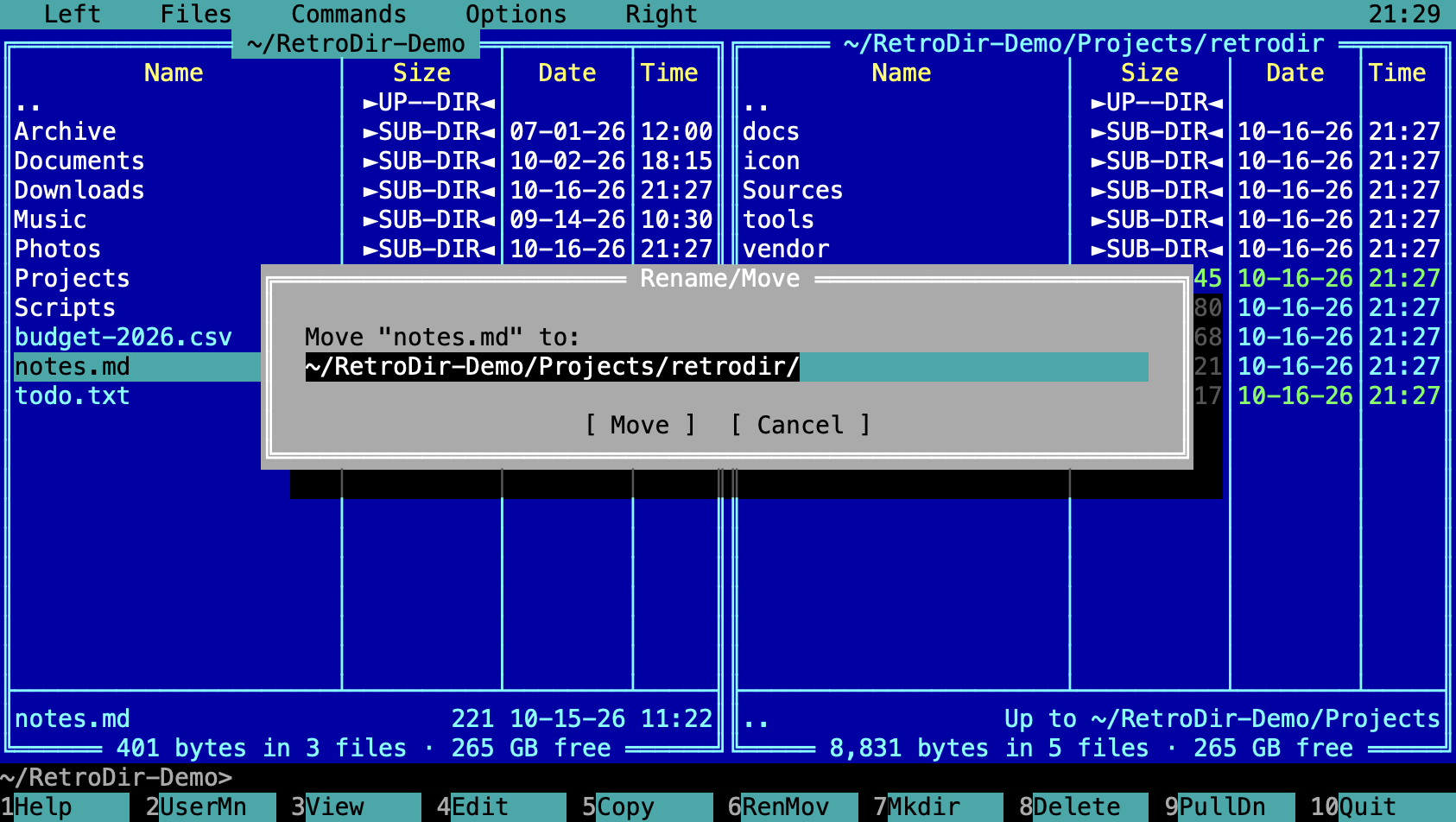Select the highlighted notes.md file
The image size is (1456, 822).
(x=137, y=366)
